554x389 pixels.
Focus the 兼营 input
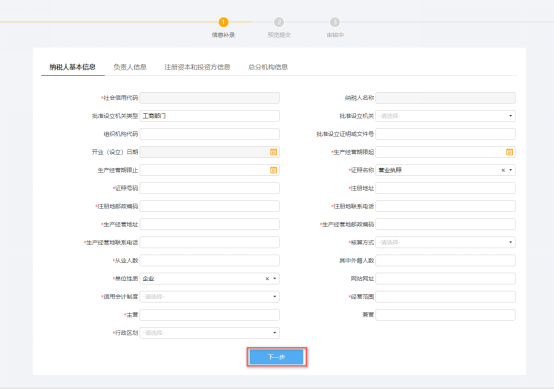click(445, 315)
